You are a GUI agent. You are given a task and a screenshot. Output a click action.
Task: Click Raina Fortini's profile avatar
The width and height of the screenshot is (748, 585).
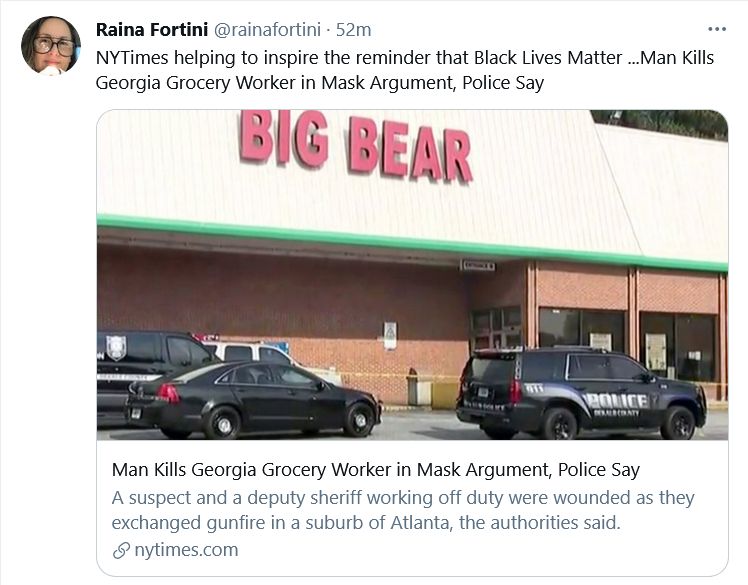pyautogui.click(x=51, y=46)
